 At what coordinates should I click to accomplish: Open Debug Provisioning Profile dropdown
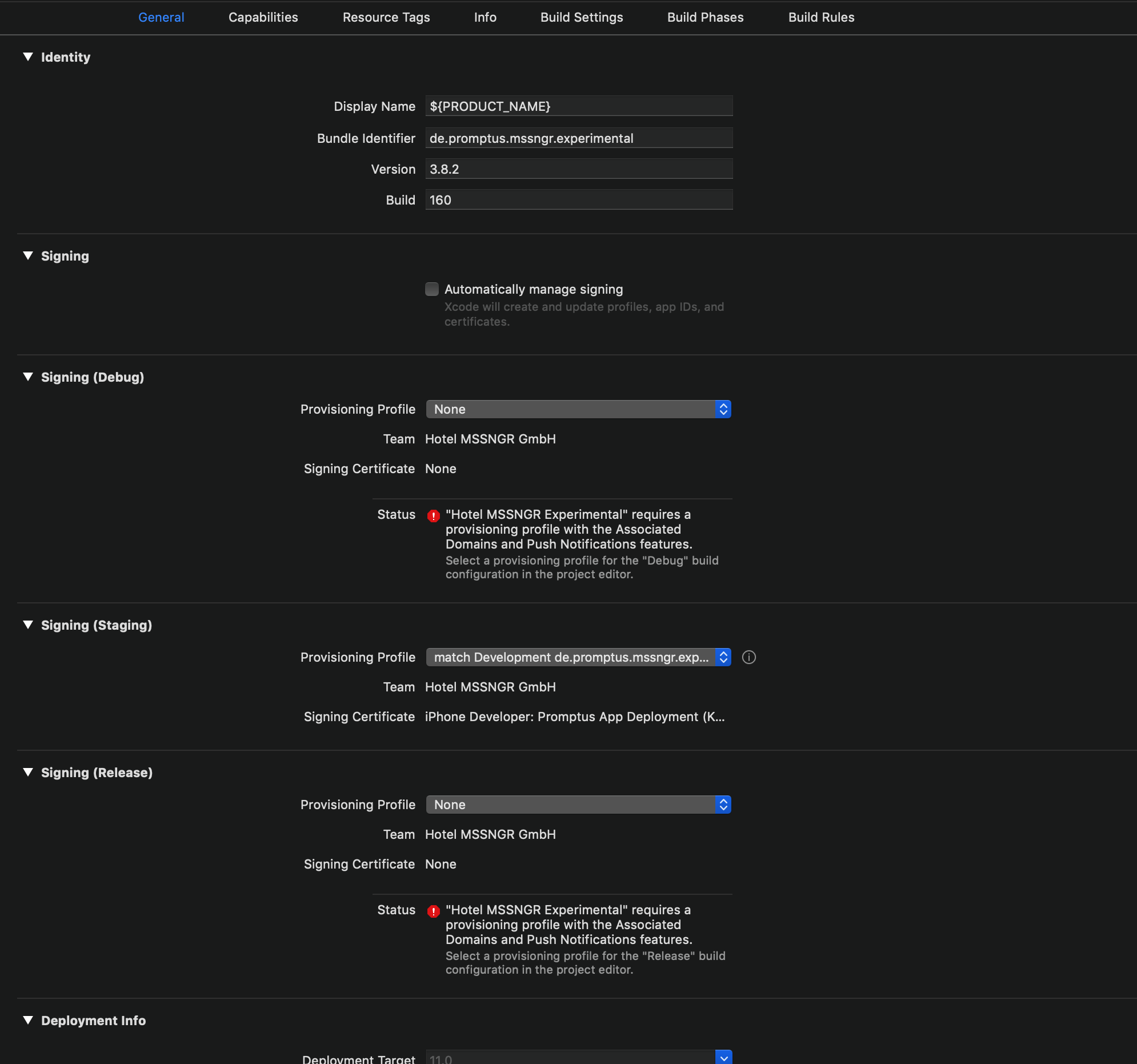(x=578, y=409)
